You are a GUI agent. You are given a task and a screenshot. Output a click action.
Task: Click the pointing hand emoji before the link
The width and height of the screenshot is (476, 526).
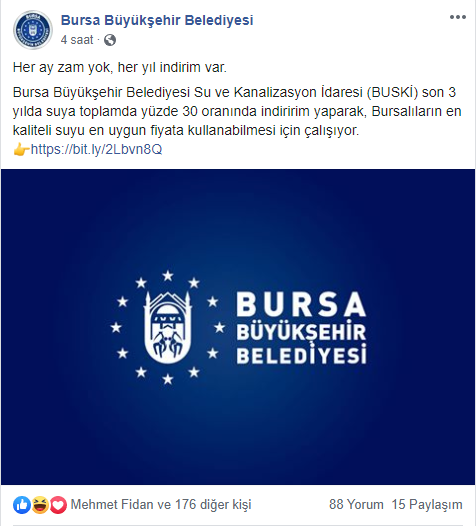21,150
